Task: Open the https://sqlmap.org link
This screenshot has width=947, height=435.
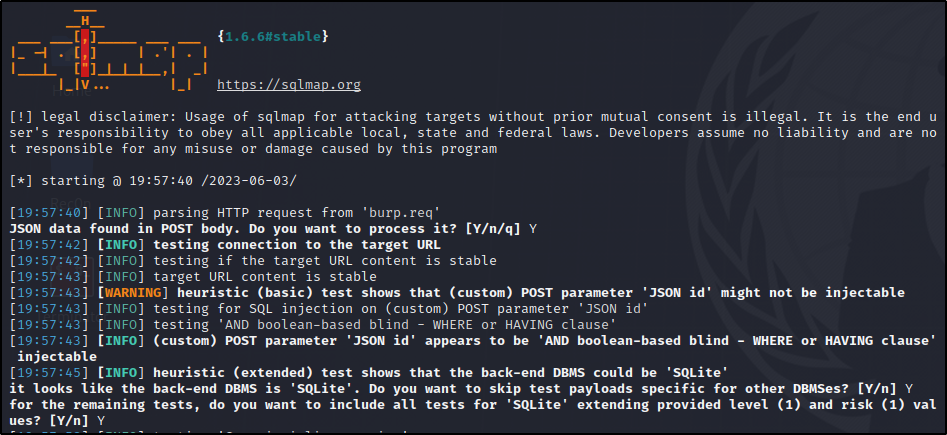Action: point(289,85)
